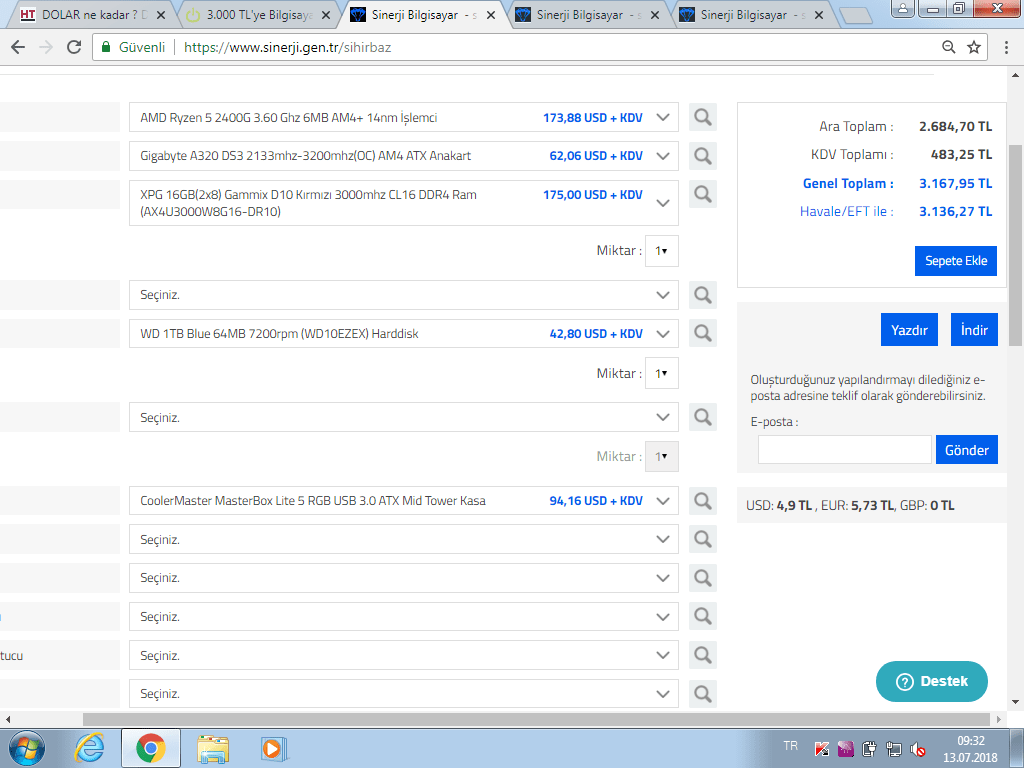This screenshot has width=1024, height=768.
Task: Click search icon beside WD 1TB Blue Harddisk
Action: tap(703, 334)
